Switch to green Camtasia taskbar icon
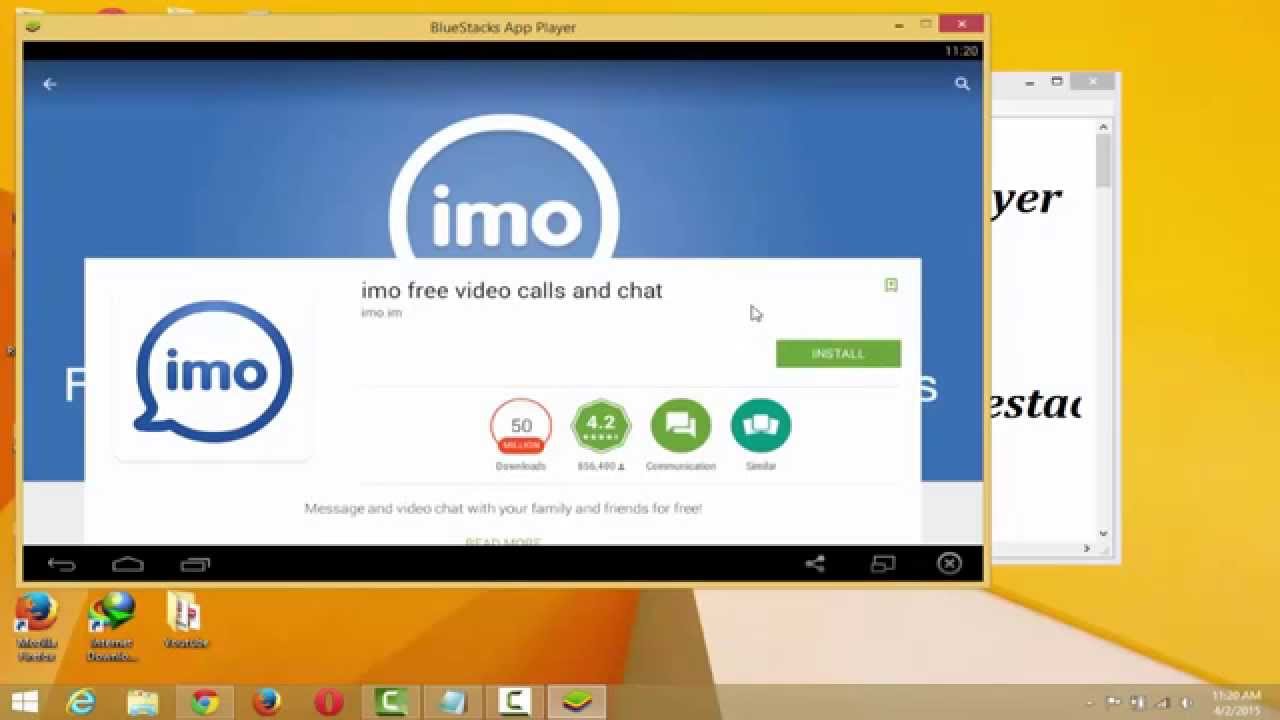The height and width of the screenshot is (720, 1280). [x=390, y=702]
